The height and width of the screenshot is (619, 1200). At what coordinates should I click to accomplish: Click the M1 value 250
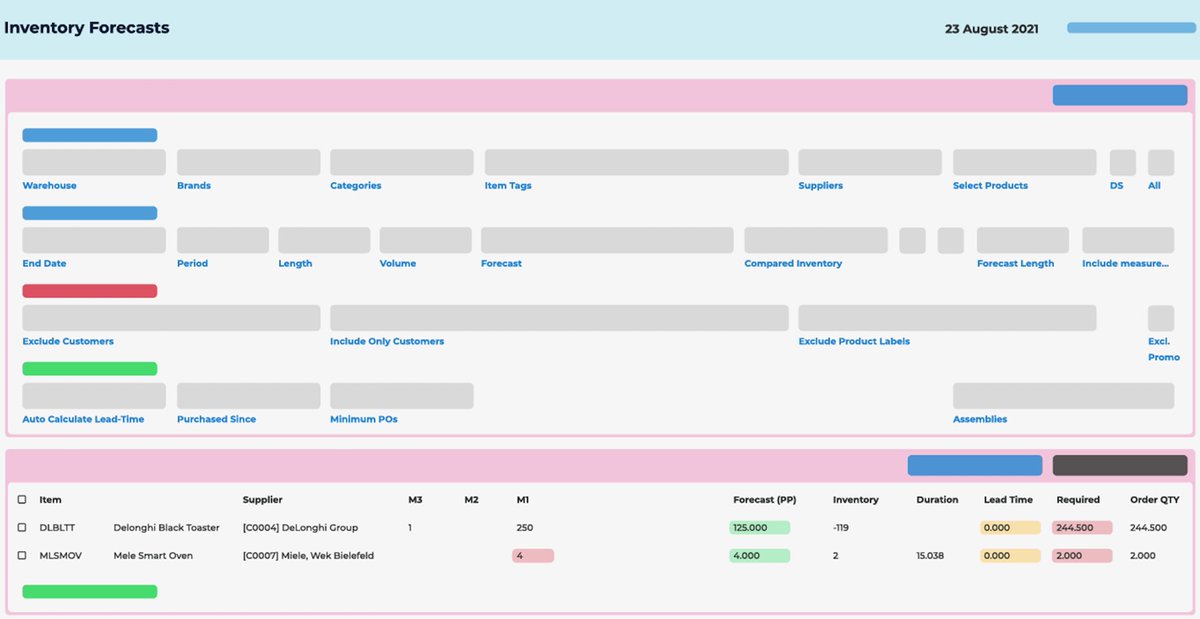[x=525, y=527]
